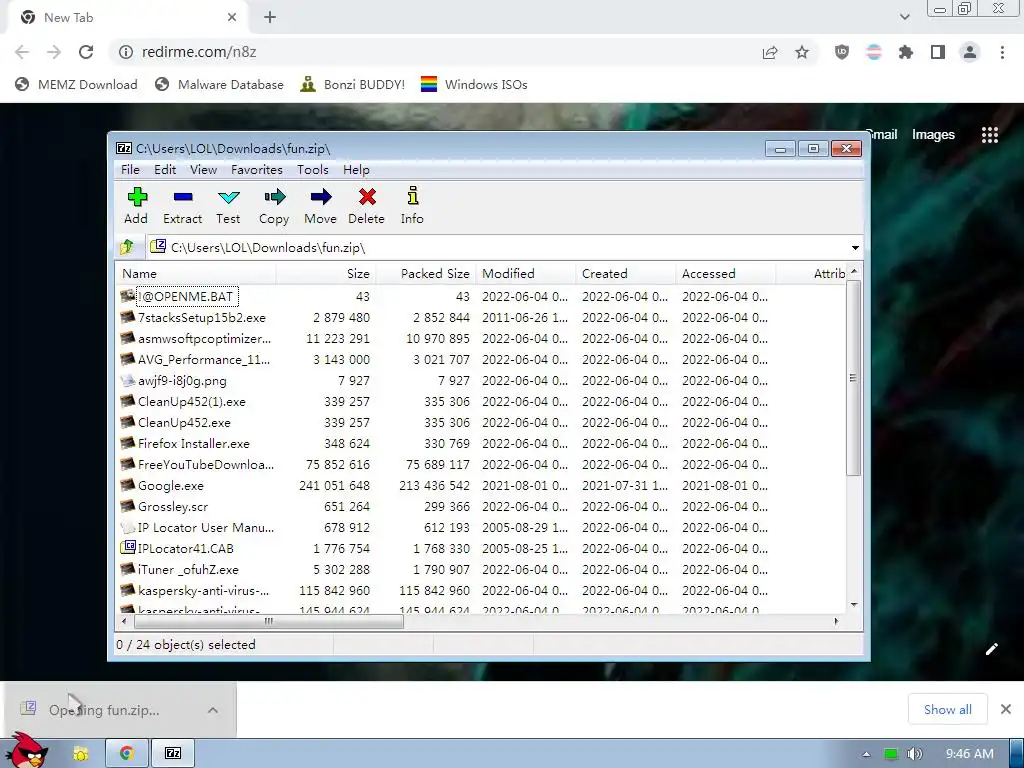Open the share page icon in address bar
This screenshot has height=768, width=1024.
pos(770,52)
